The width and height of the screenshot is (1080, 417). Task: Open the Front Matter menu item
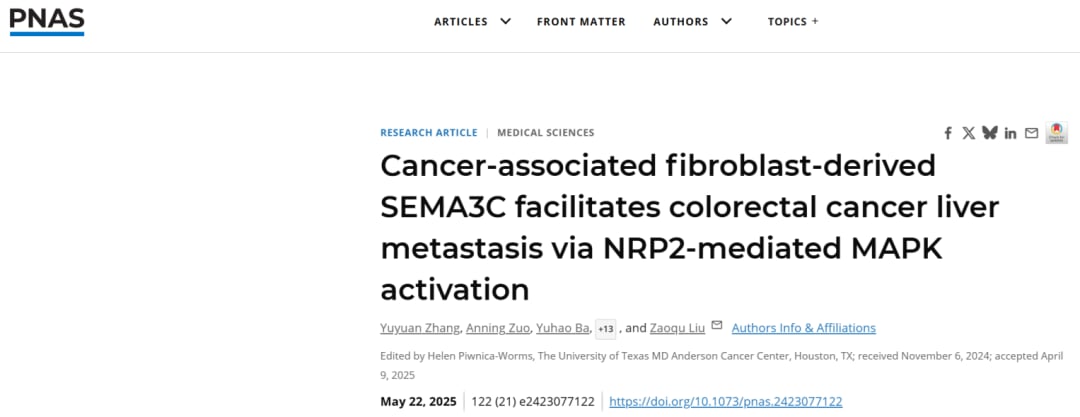pos(581,21)
